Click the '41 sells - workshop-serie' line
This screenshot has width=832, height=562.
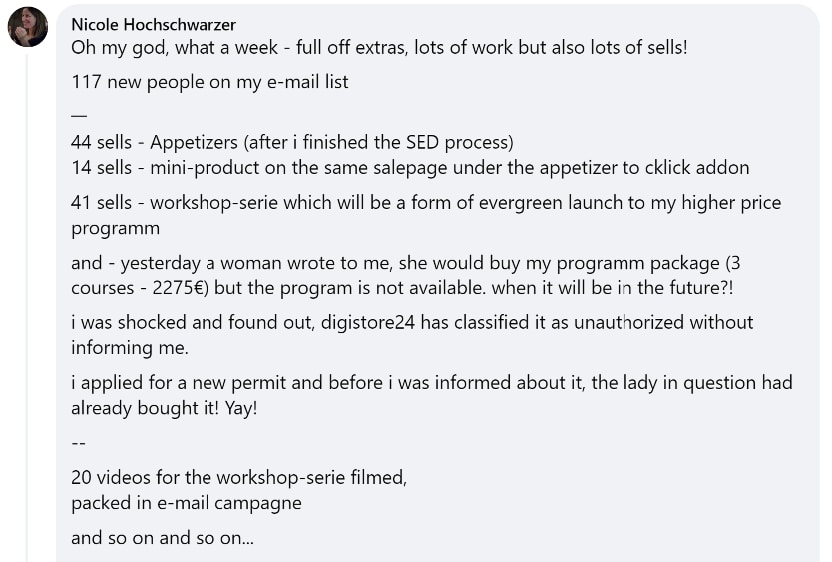[x=426, y=203]
